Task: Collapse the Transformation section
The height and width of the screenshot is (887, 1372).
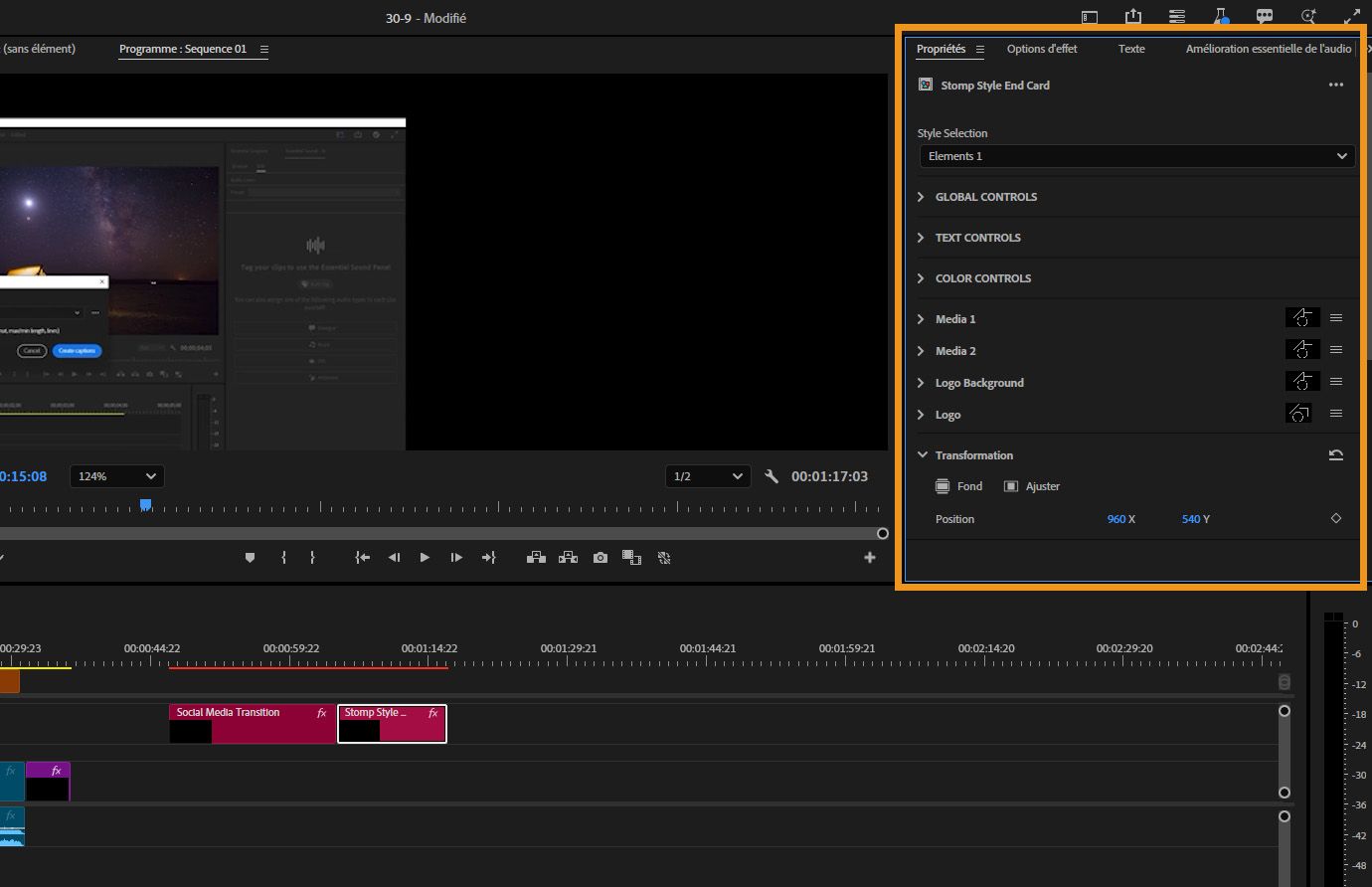Action: [921, 455]
